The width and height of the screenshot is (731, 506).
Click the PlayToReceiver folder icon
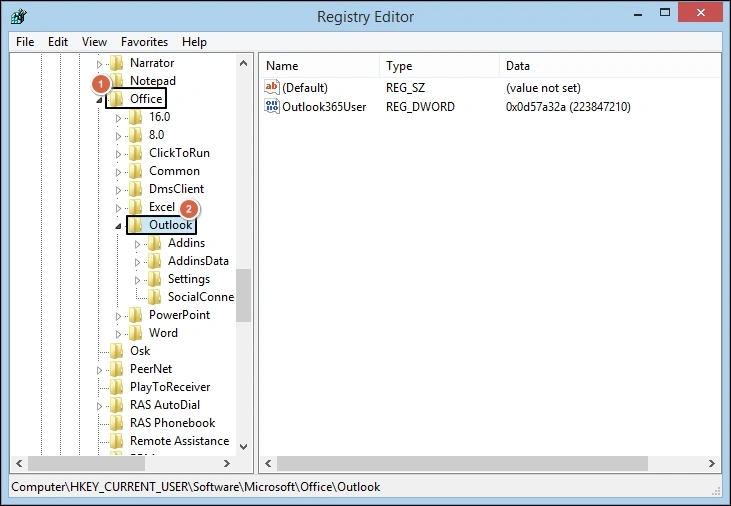(116, 387)
